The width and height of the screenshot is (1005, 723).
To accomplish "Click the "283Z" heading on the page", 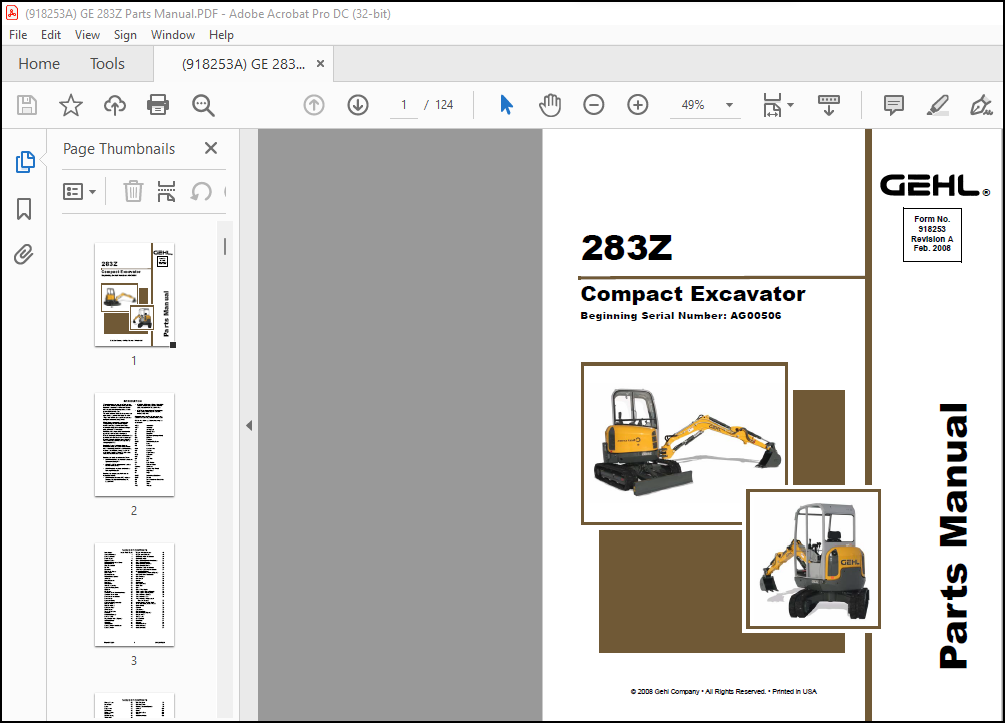I will pyautogui.click(x=626, y=248).
